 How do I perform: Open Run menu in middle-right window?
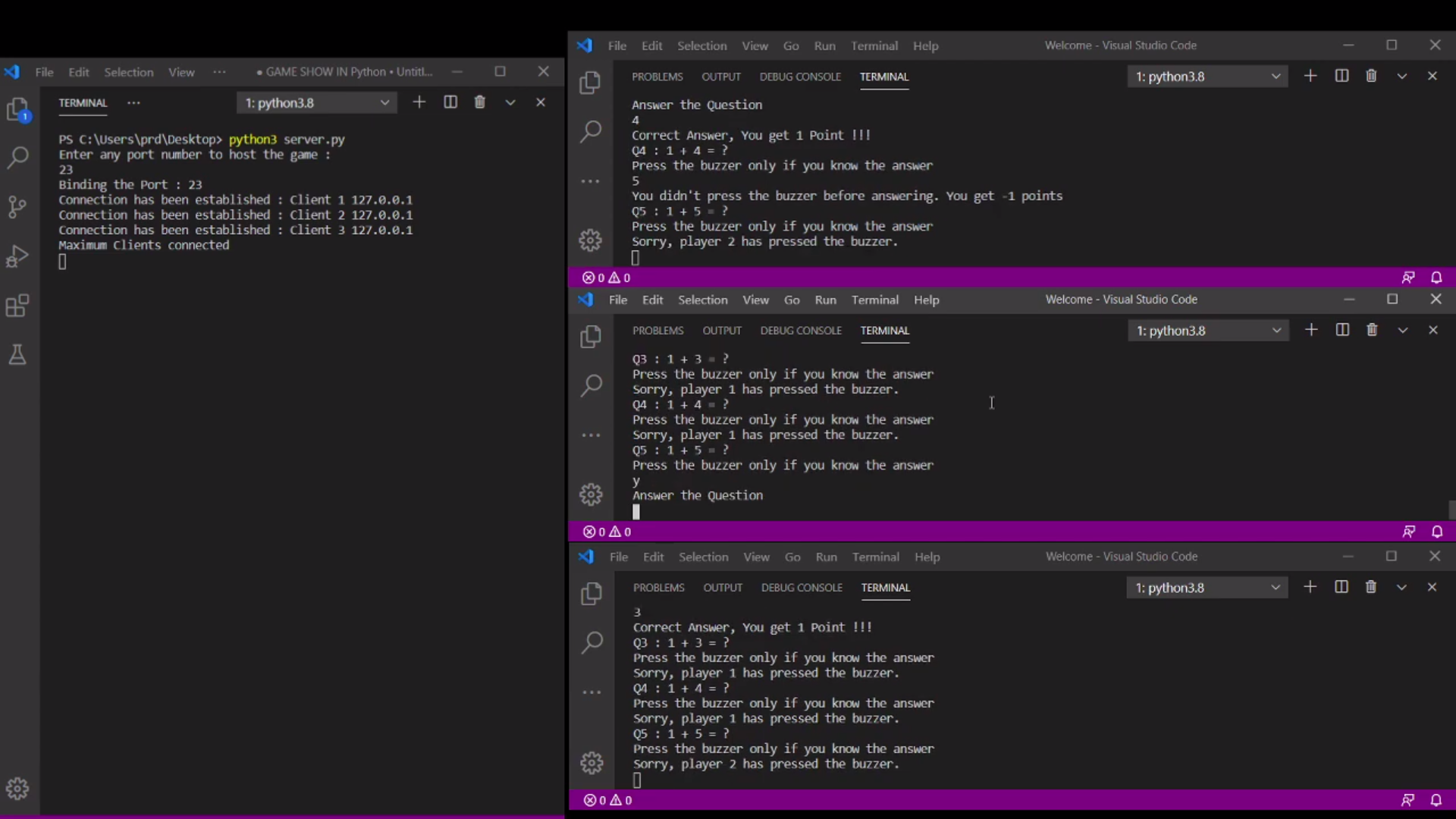pos(825,300)
